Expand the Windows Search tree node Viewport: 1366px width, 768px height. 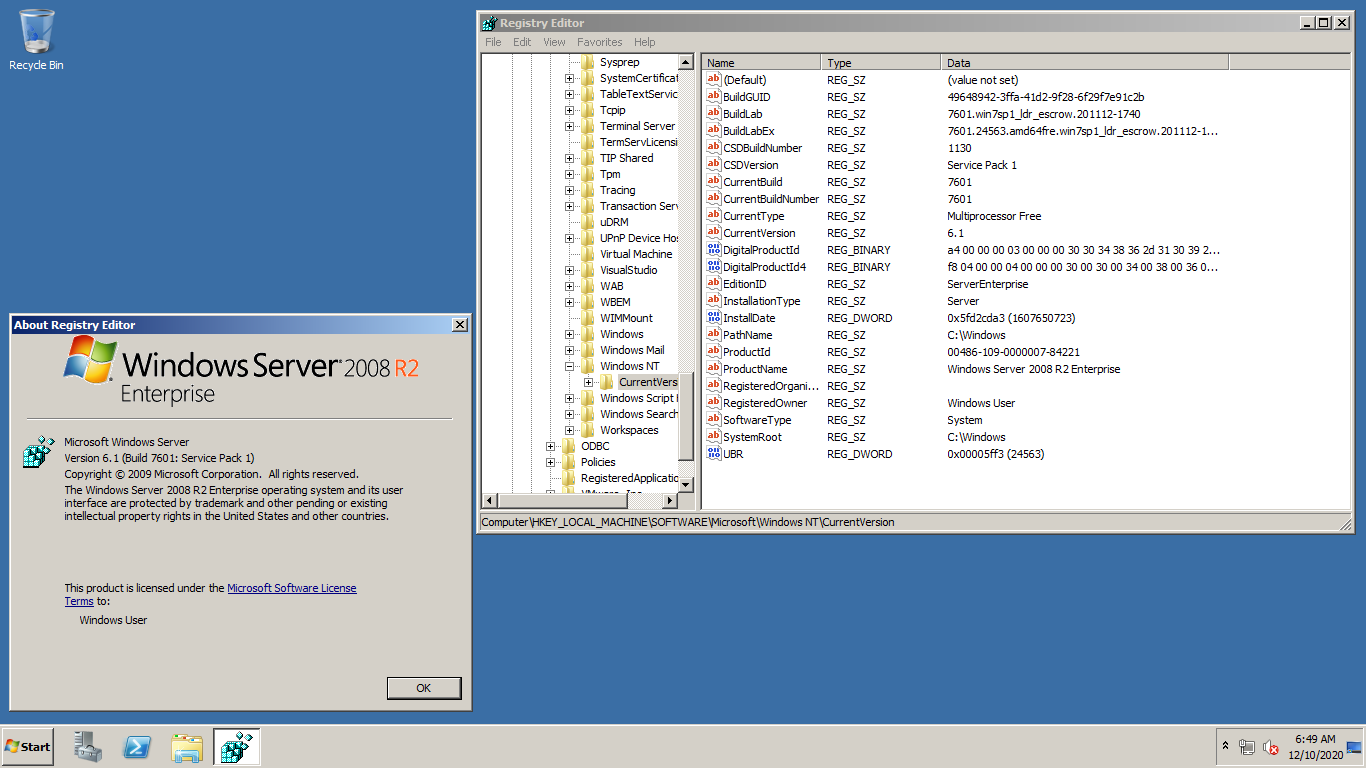(x=570, y=414)
